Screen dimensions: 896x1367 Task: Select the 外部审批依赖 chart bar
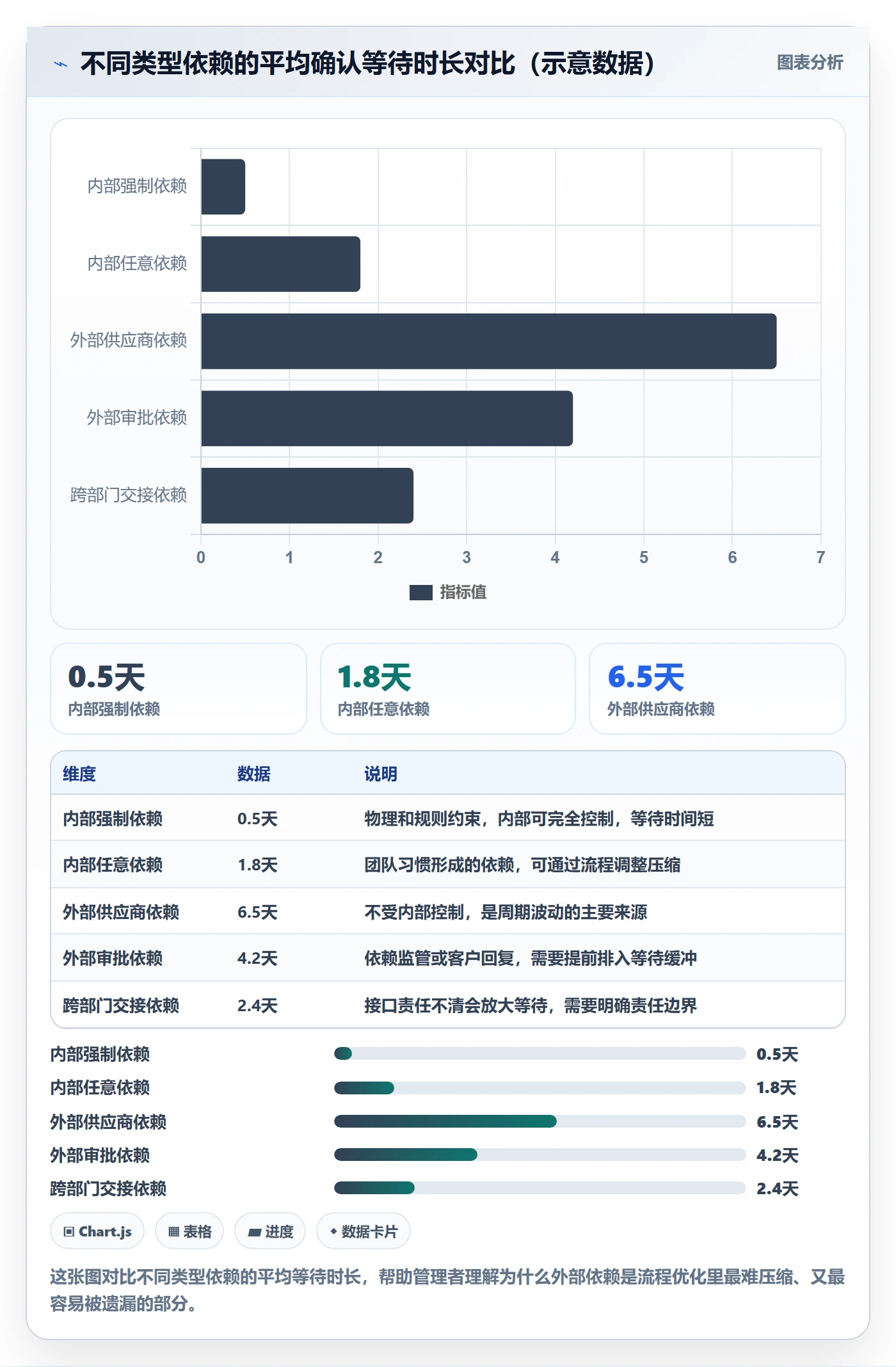[387, 419]
